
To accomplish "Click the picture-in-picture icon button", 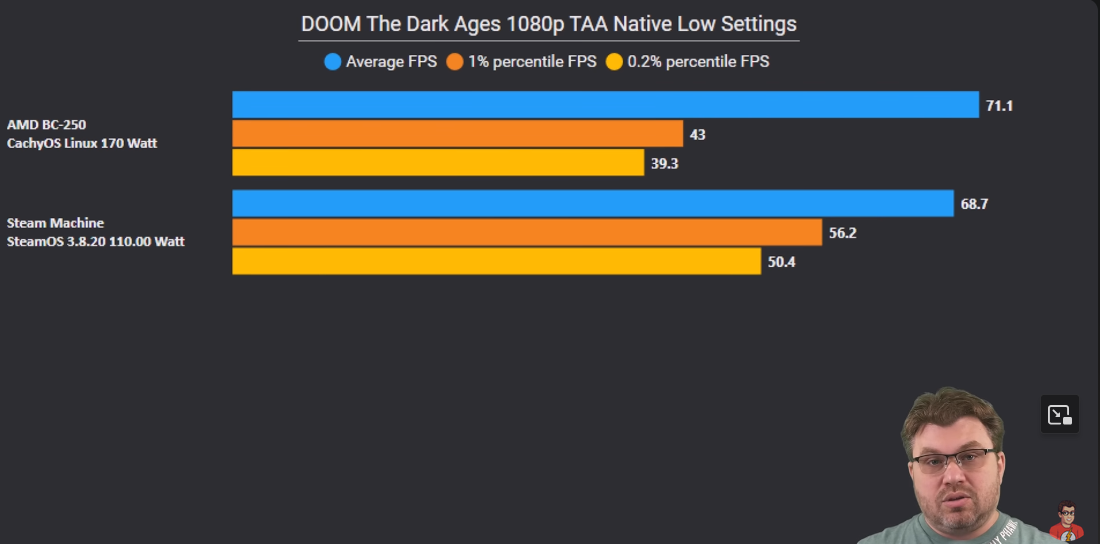I will pos(1059,414).
